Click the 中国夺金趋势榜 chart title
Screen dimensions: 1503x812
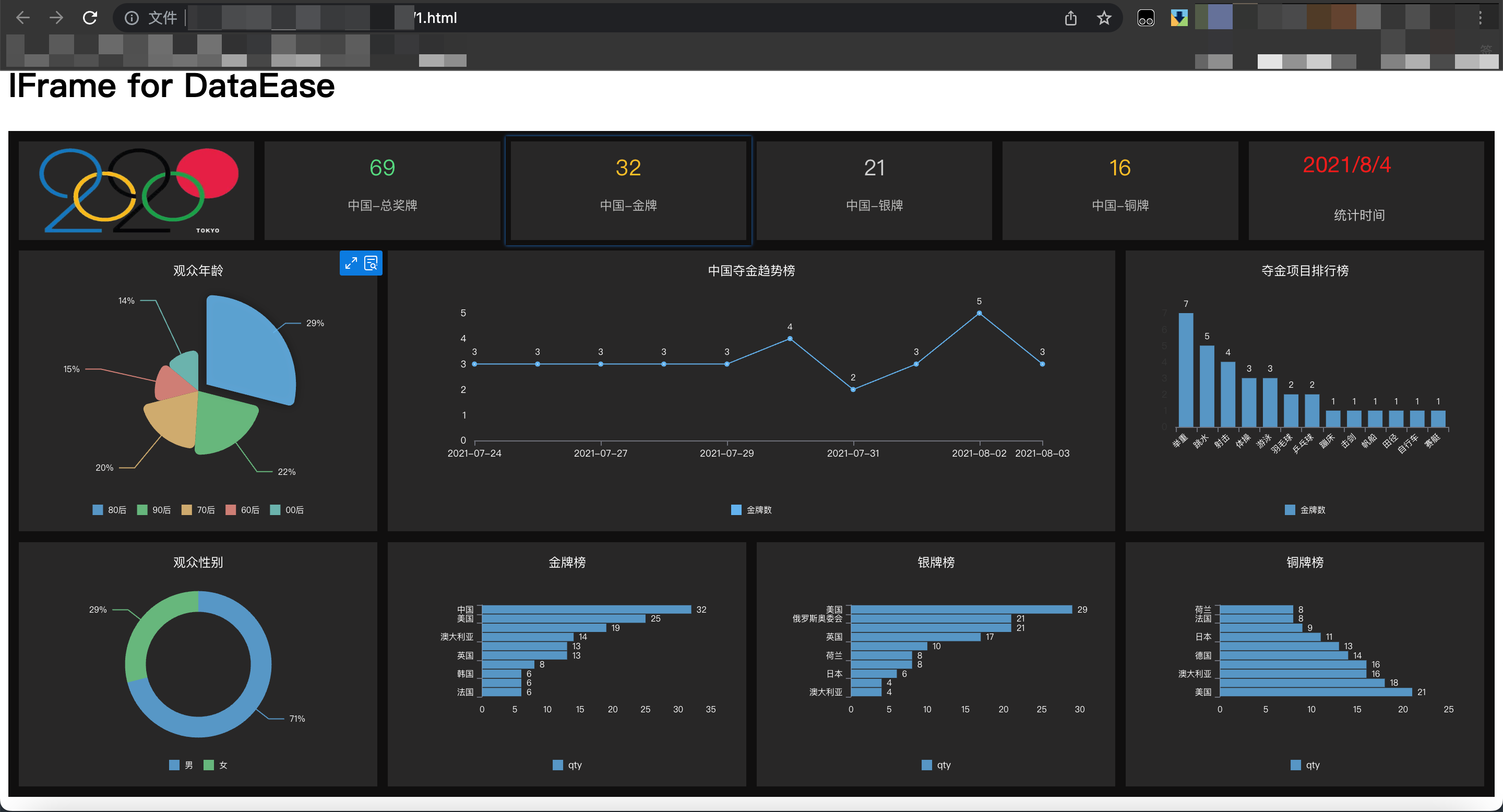pos(751,270)
